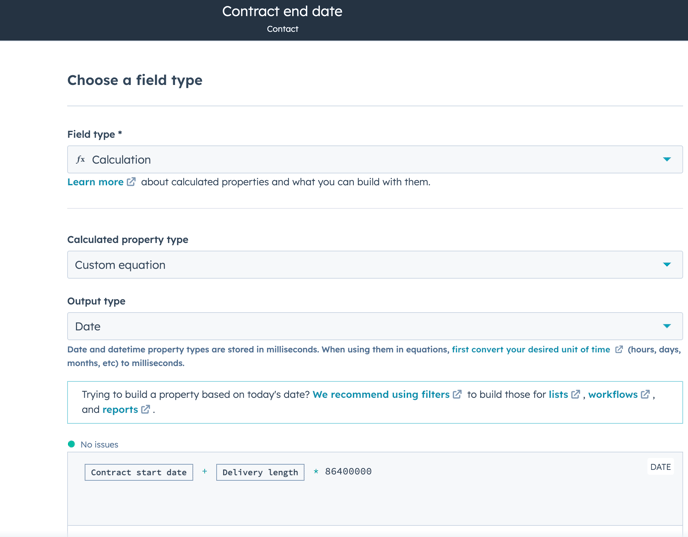Click the Contact subtitle in header

[283, 29]
